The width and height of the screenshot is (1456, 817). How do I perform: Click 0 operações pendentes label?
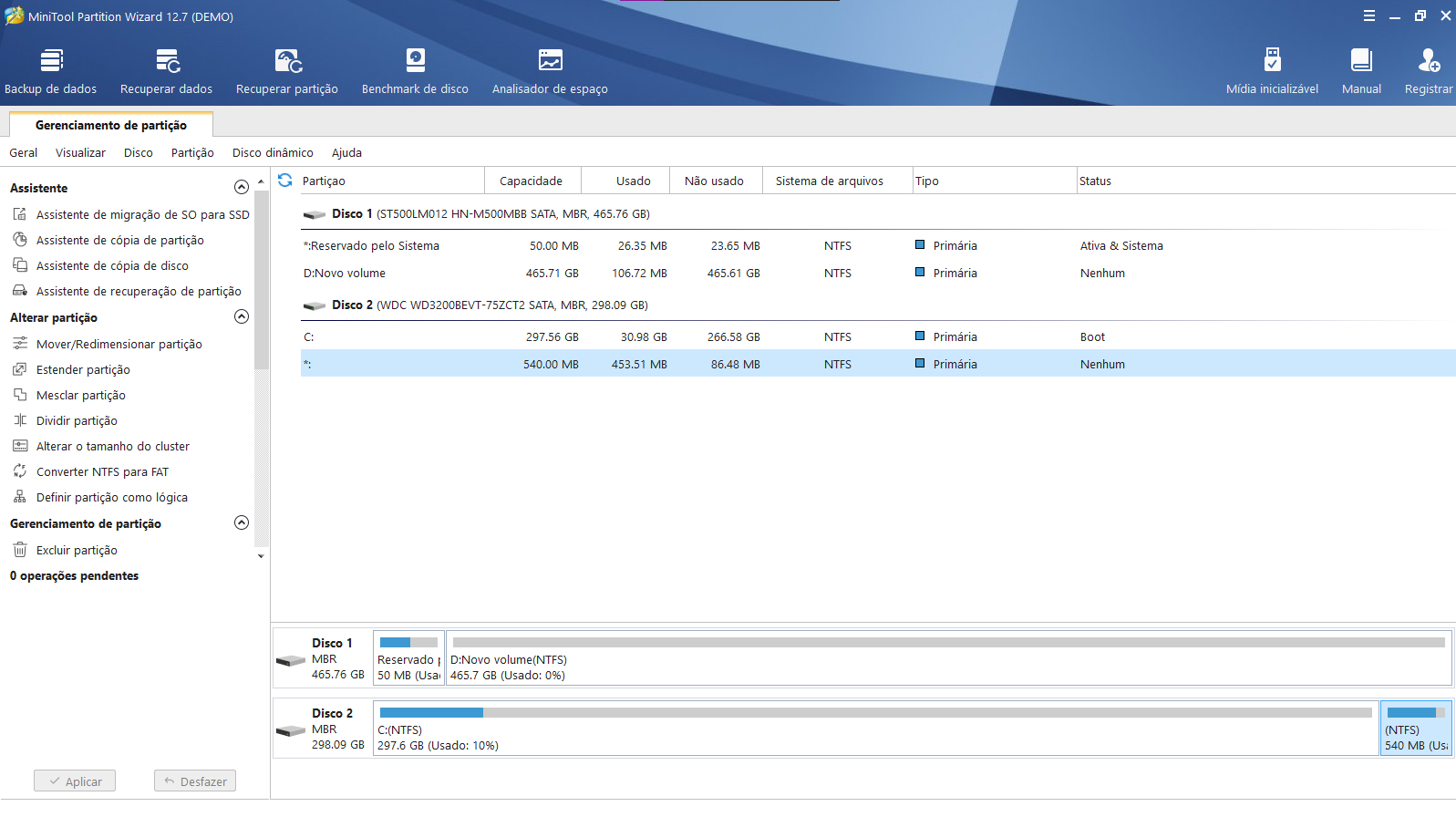click(74, 575)
